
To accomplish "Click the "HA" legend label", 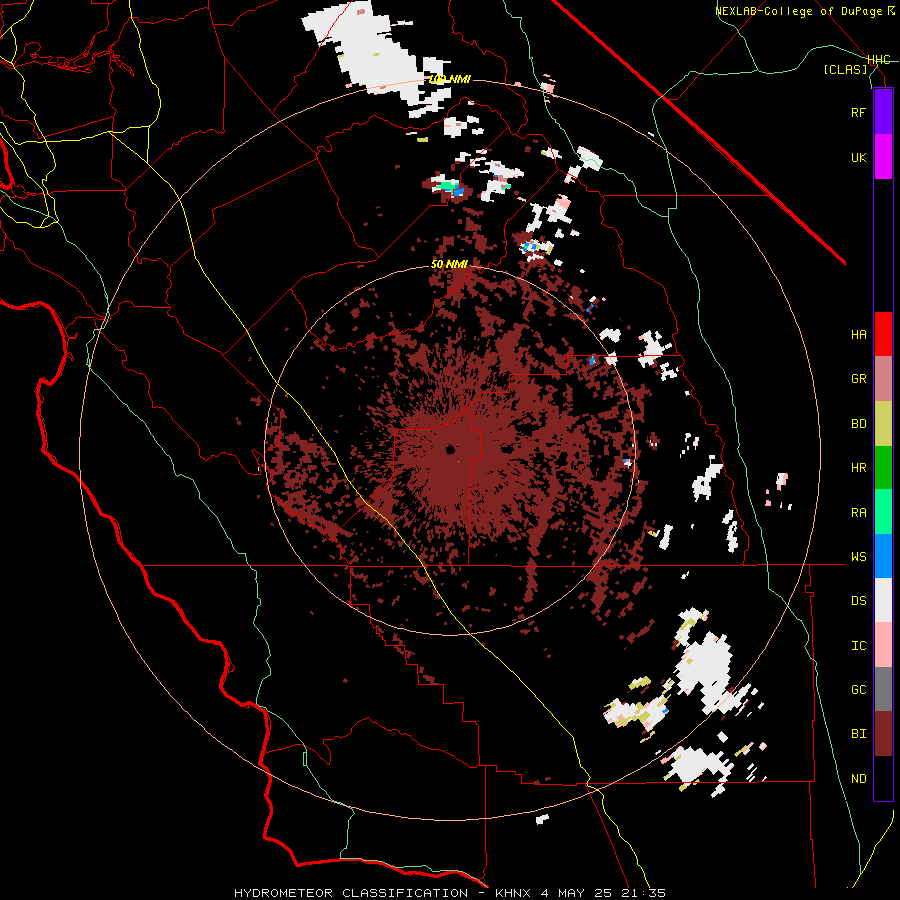I will click(858, 335).
